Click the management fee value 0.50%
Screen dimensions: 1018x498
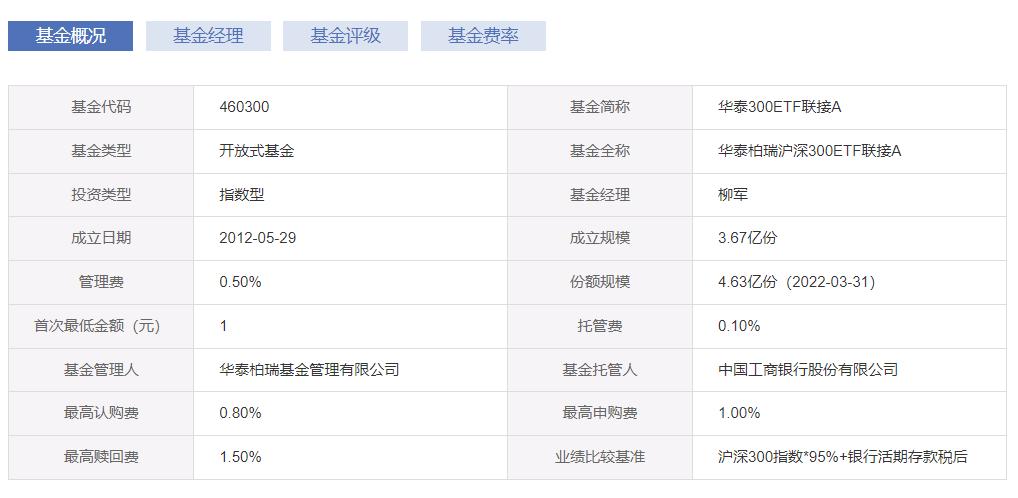pos(240,282)
